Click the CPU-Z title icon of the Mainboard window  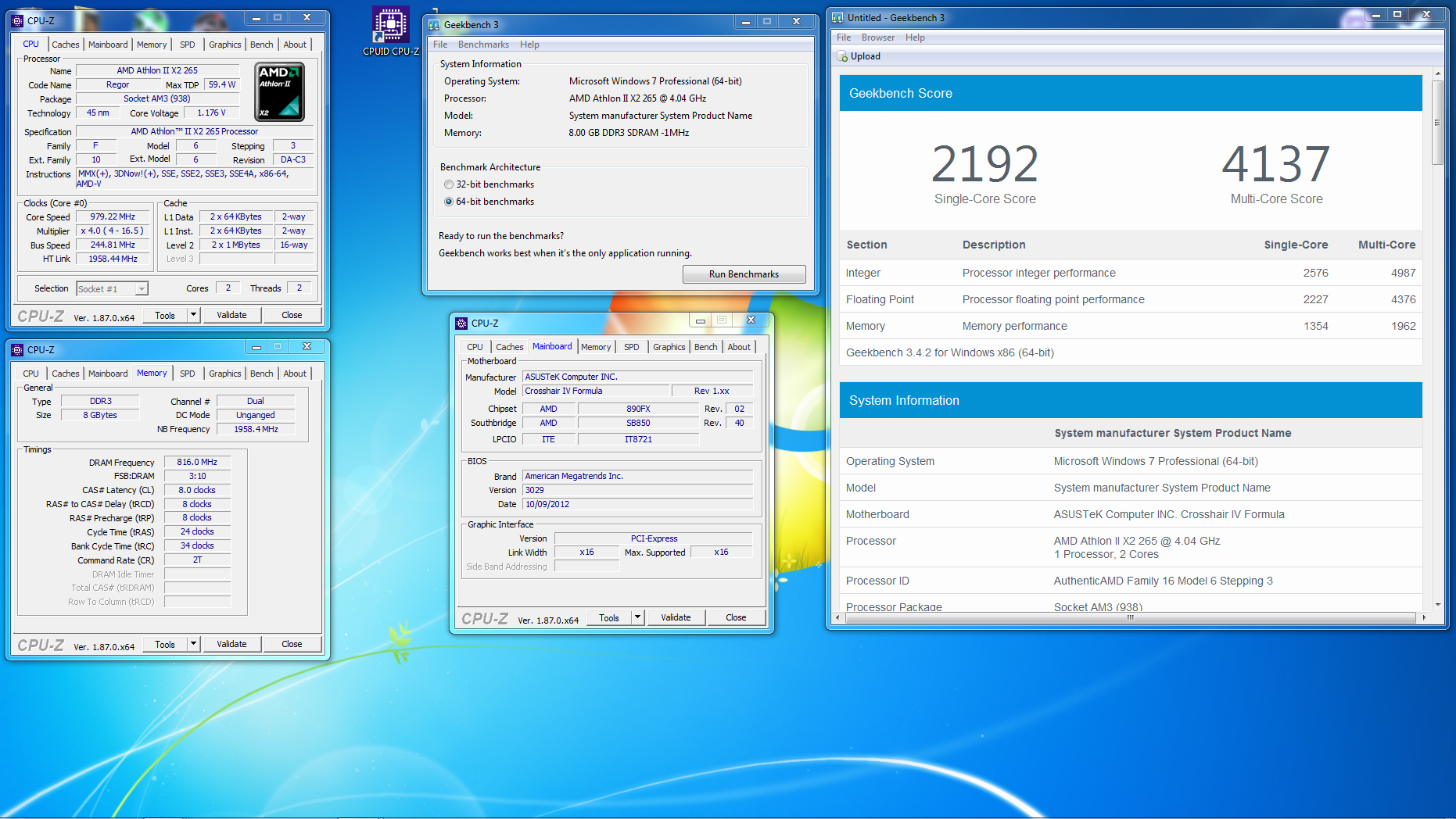(x=461, y=323)
